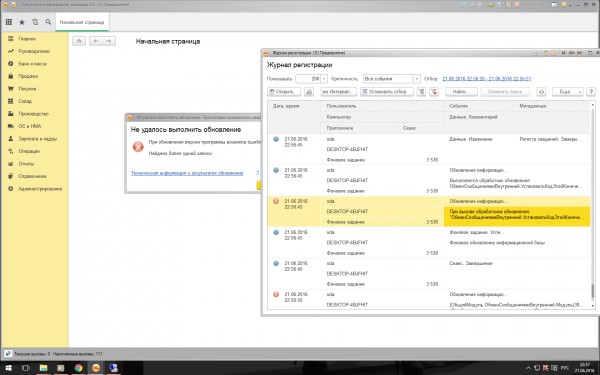
Task: Open ОС и НМА section
Action: point(30,126)
